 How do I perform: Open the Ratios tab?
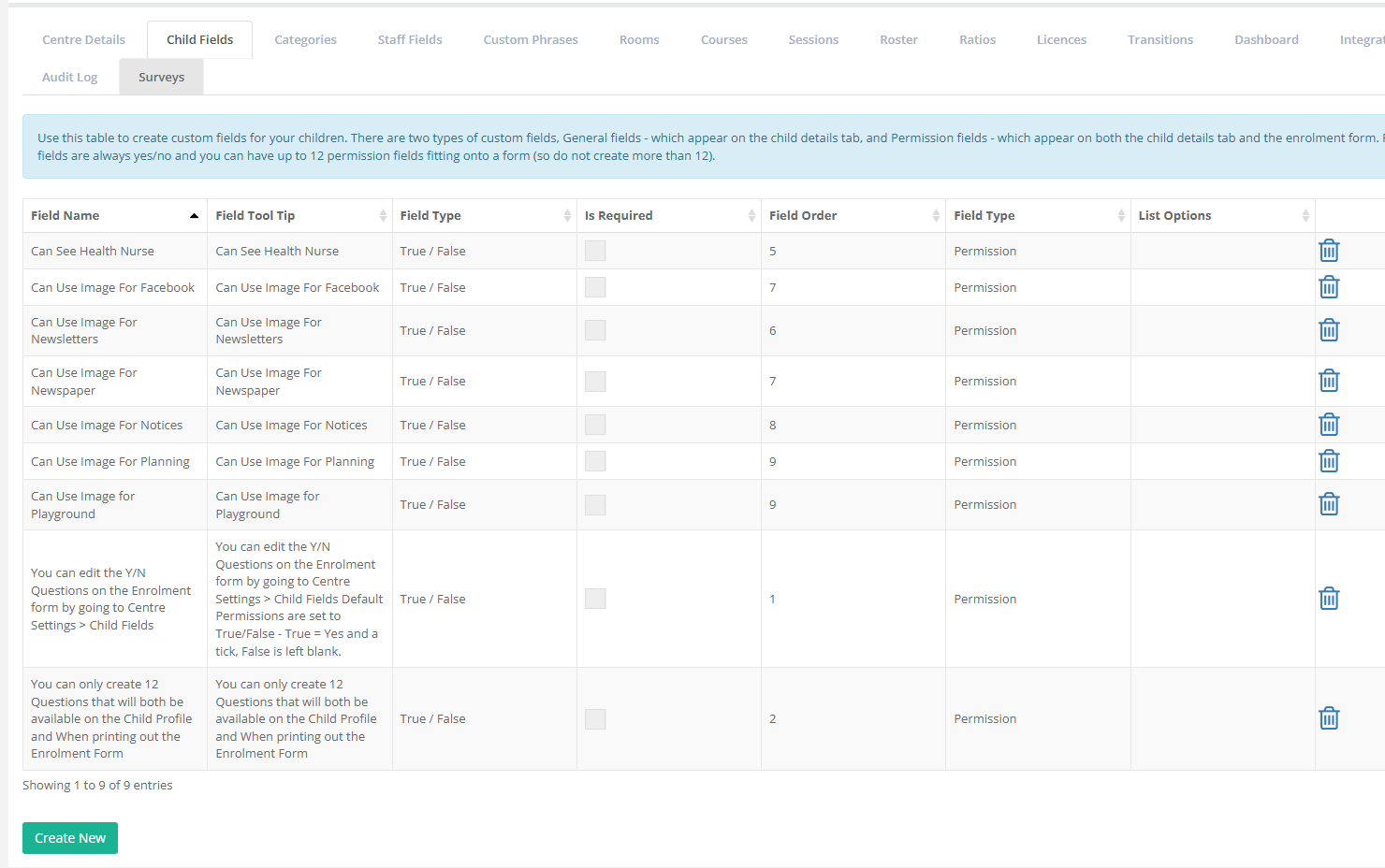click(x=977, y=39)
